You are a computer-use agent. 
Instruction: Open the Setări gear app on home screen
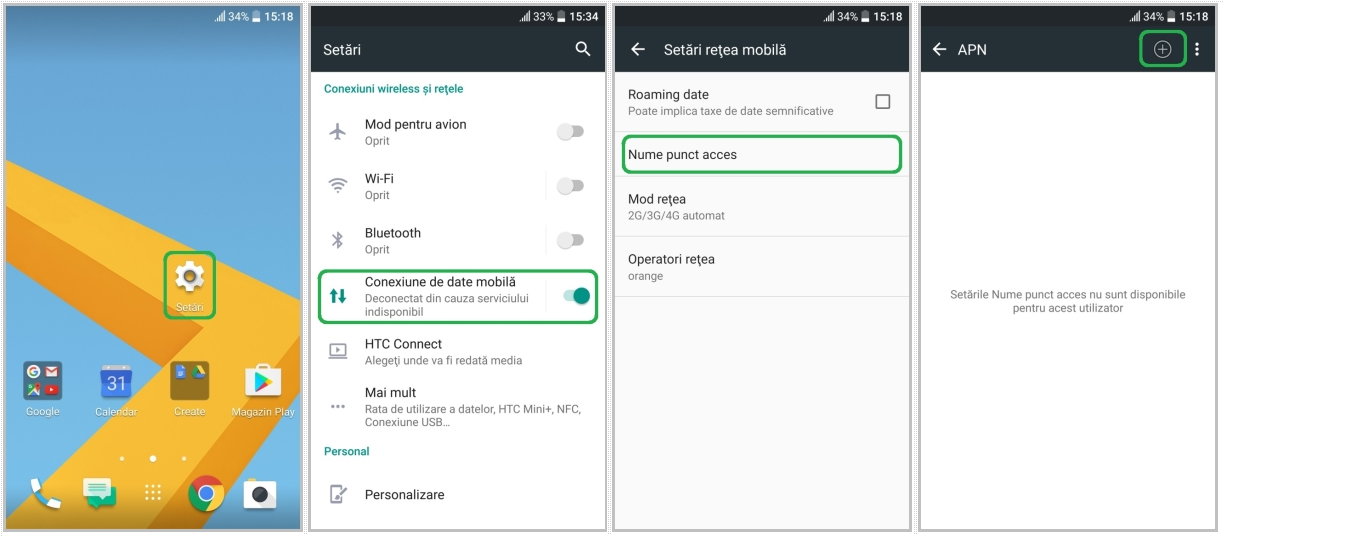click(189, 285)
